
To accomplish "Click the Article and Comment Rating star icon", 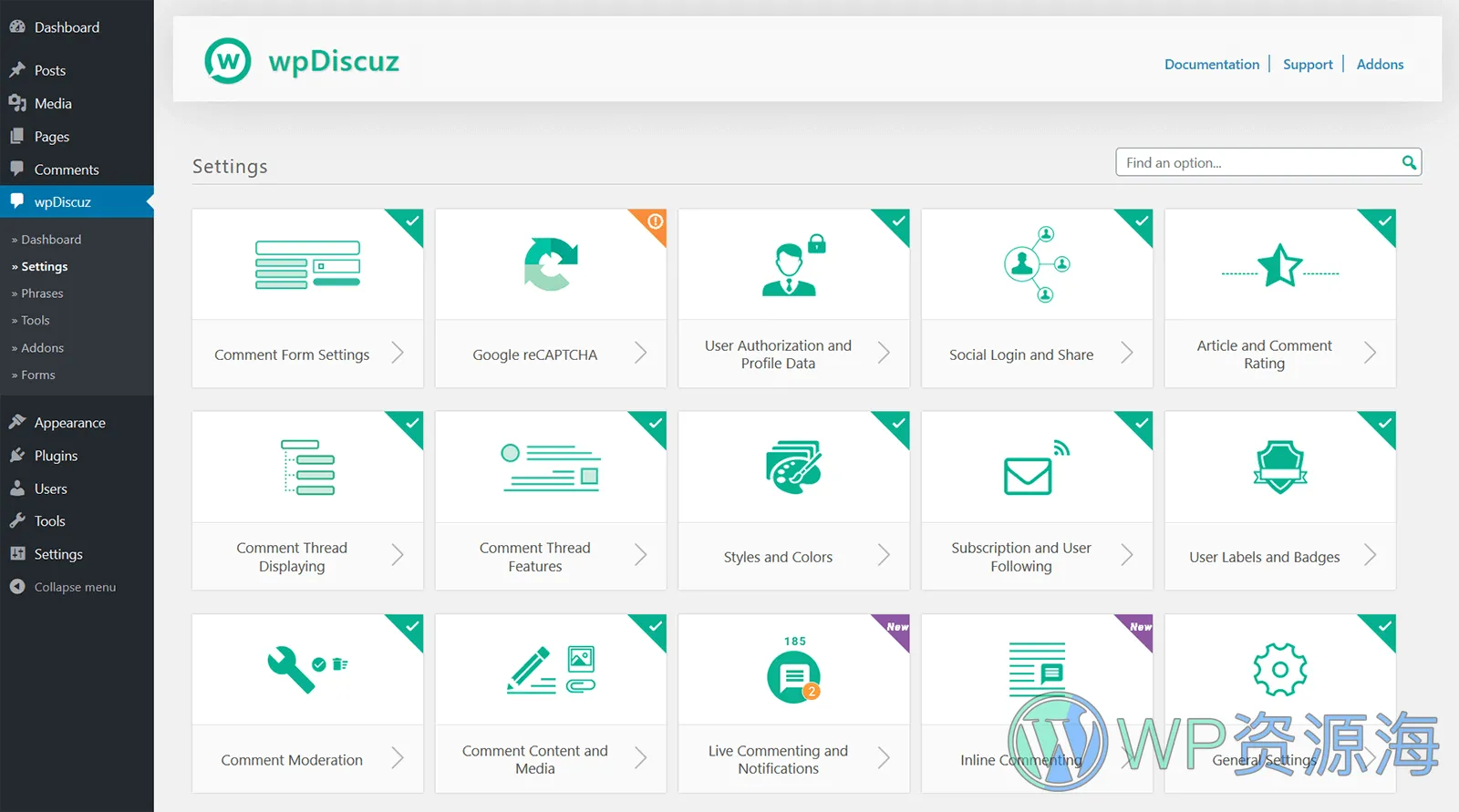I will [x=1280, y=265].
